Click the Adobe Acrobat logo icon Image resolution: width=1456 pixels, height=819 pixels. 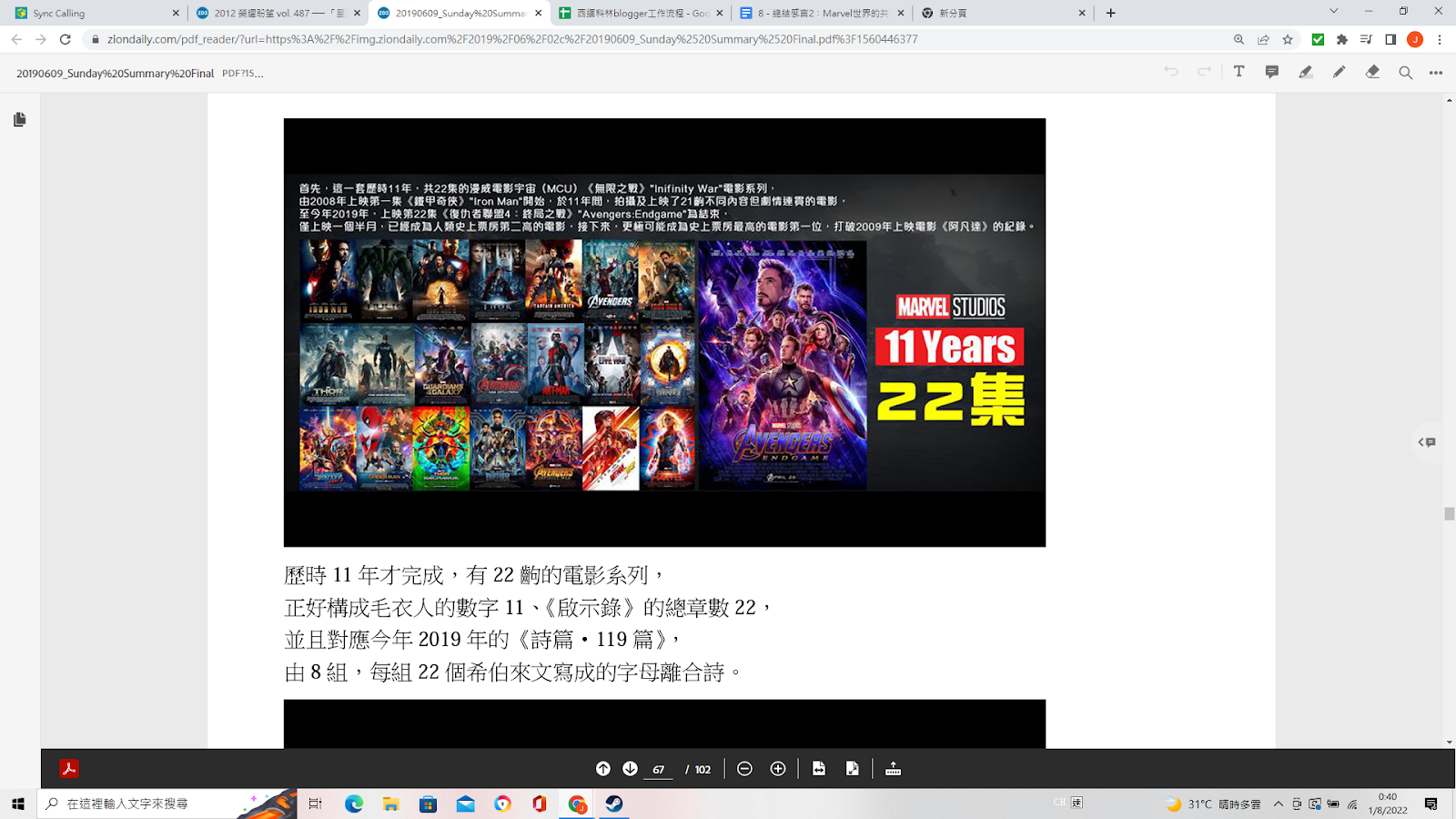tap(69, 769)
